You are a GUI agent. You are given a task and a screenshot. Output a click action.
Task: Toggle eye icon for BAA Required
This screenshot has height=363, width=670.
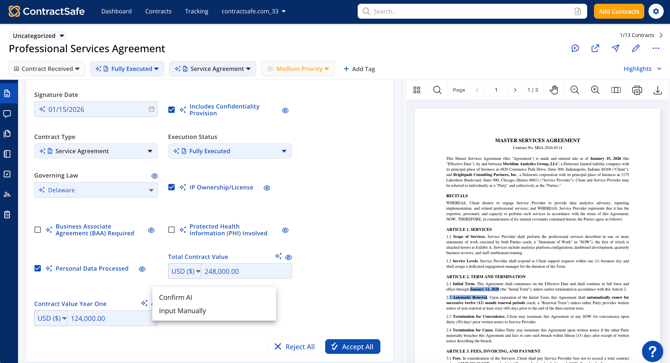pyautogui.click(x=151, y=230)
